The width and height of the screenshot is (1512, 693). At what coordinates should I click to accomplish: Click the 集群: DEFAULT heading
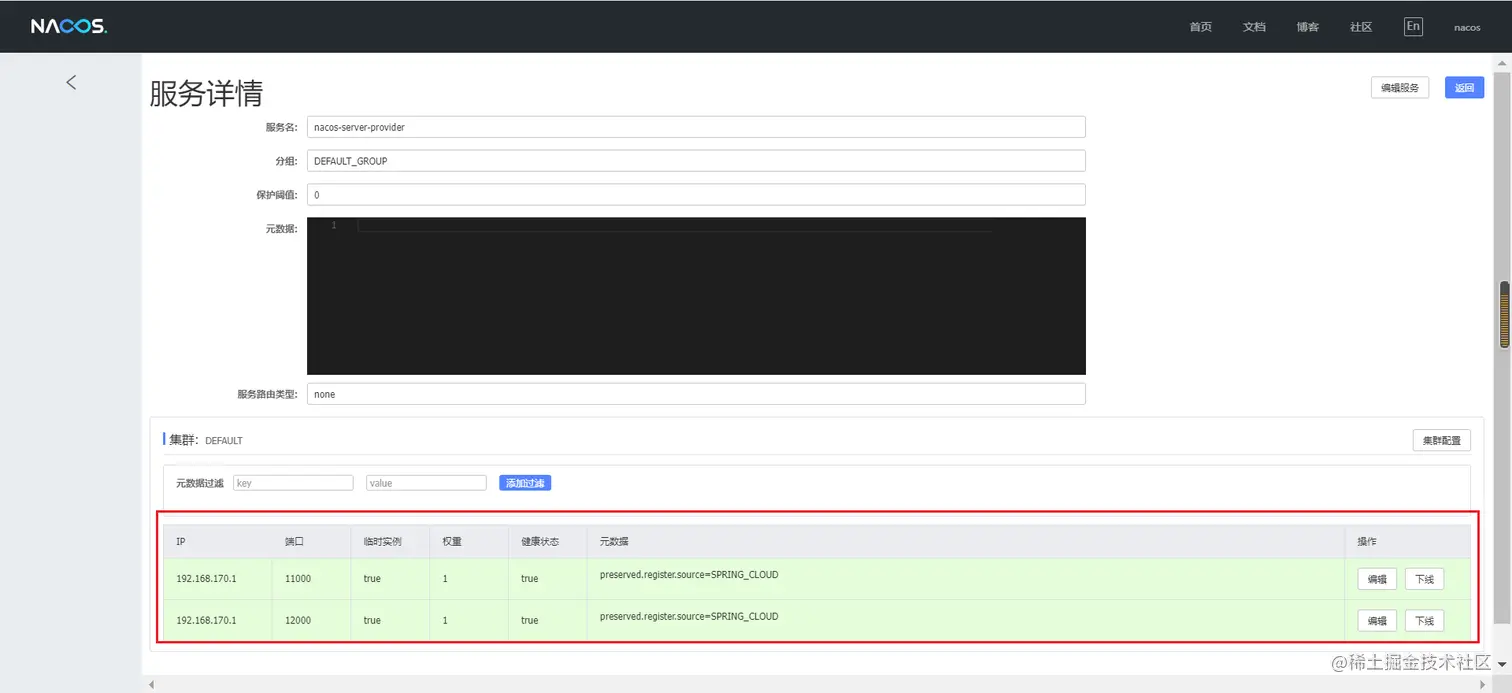coord(205,439)
